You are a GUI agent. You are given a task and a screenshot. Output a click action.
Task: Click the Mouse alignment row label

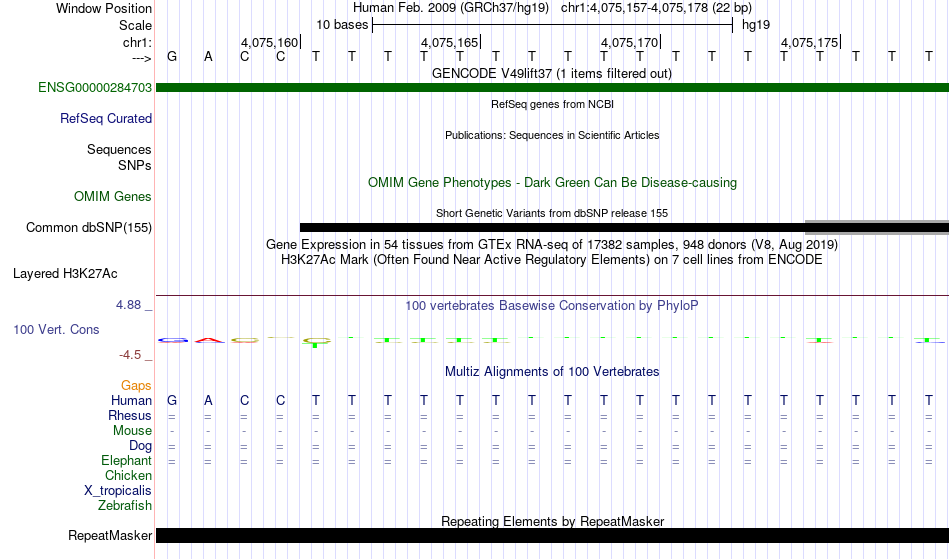(132, 431)
